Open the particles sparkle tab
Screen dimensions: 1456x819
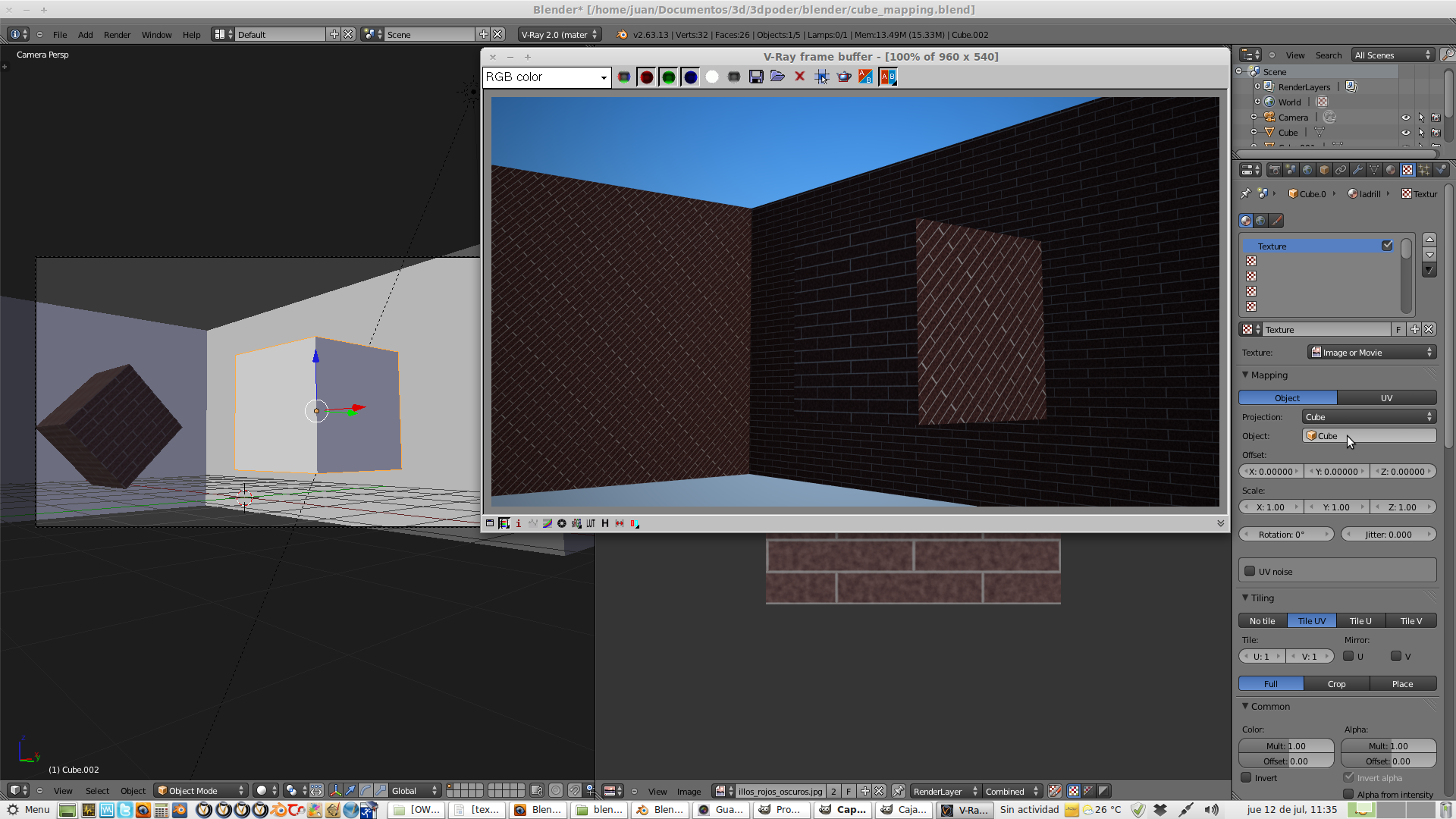click(1424, 170)
